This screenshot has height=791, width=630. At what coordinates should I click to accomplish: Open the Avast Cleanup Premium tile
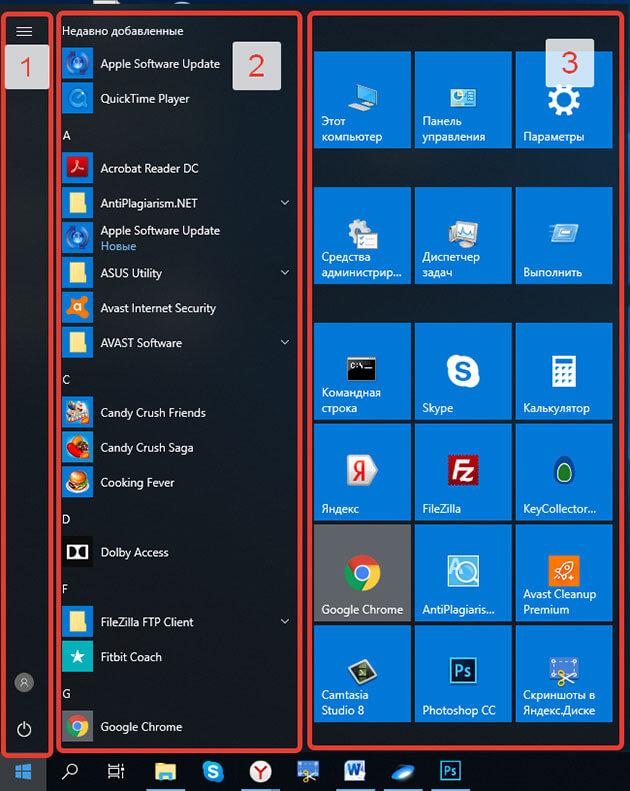click(x=564, y=573)
